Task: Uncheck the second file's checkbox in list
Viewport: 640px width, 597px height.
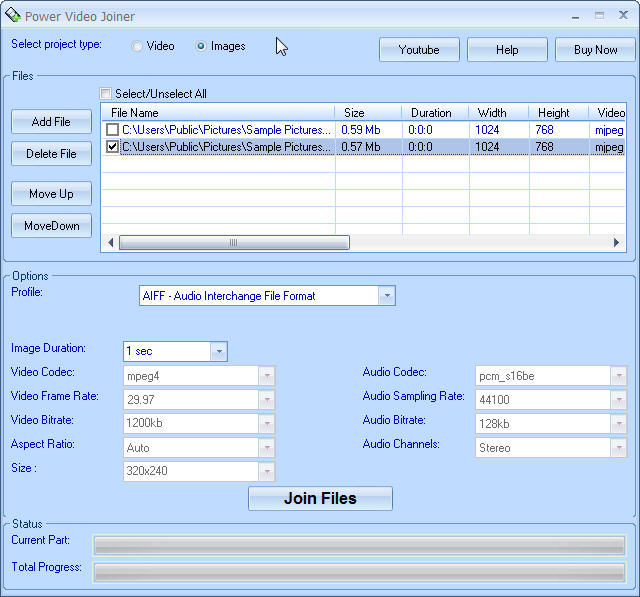Action: click(x=113, y=147)
